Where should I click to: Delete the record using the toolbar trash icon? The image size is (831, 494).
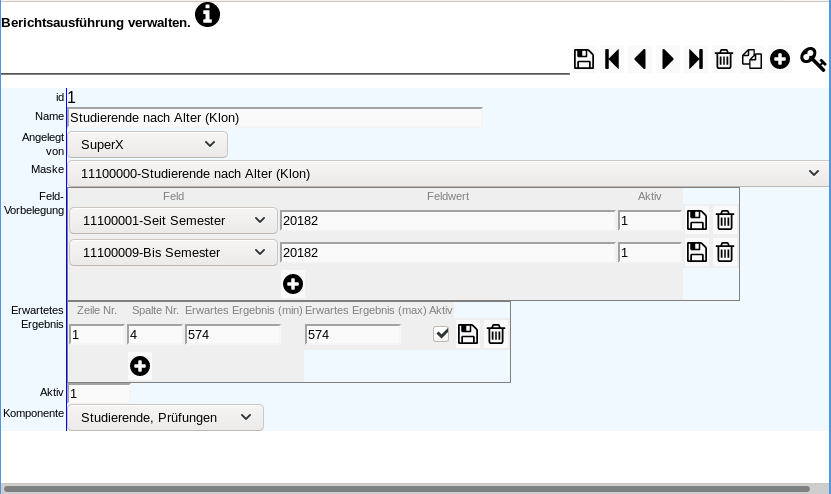[724, 59]
